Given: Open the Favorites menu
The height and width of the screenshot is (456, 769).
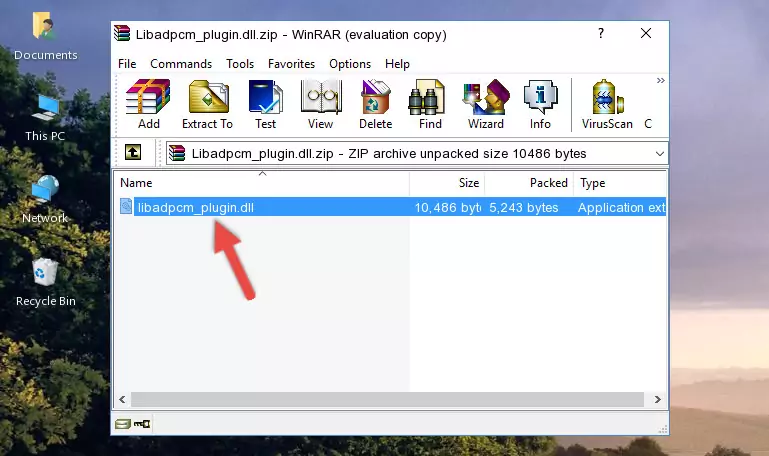Looking at the screenshot, I should click(291, 64).
